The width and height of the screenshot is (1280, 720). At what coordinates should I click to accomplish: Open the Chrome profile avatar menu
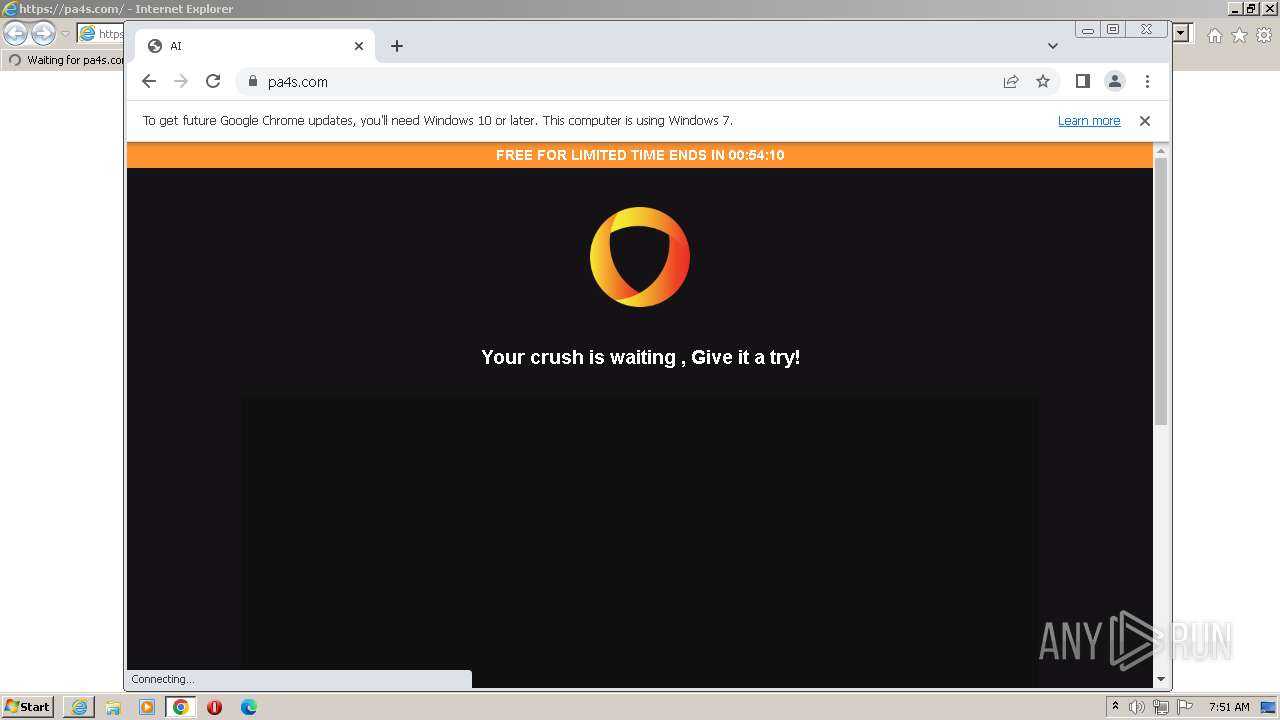[x=1115, y=82]
